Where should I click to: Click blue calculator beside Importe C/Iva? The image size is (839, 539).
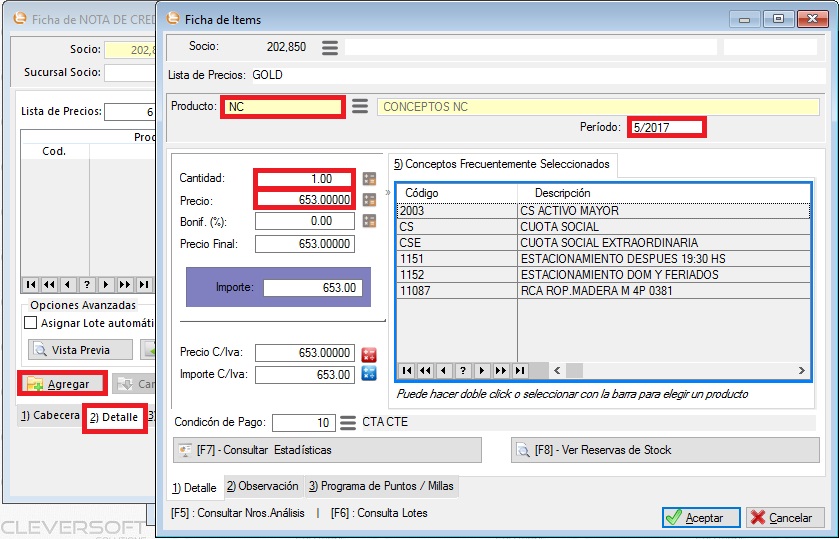tap(369, 374)
